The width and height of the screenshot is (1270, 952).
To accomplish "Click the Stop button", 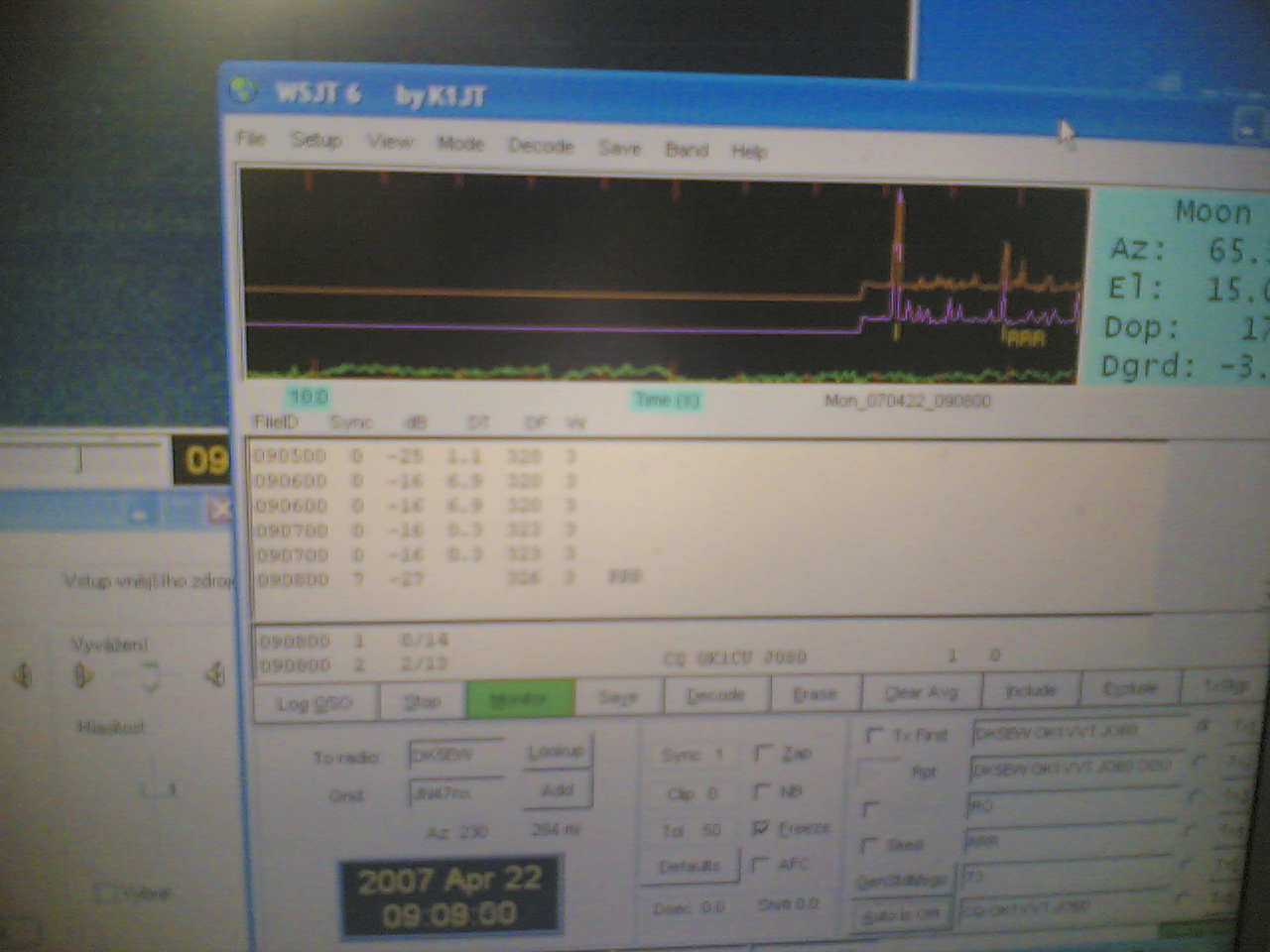I will click(423, 701).
